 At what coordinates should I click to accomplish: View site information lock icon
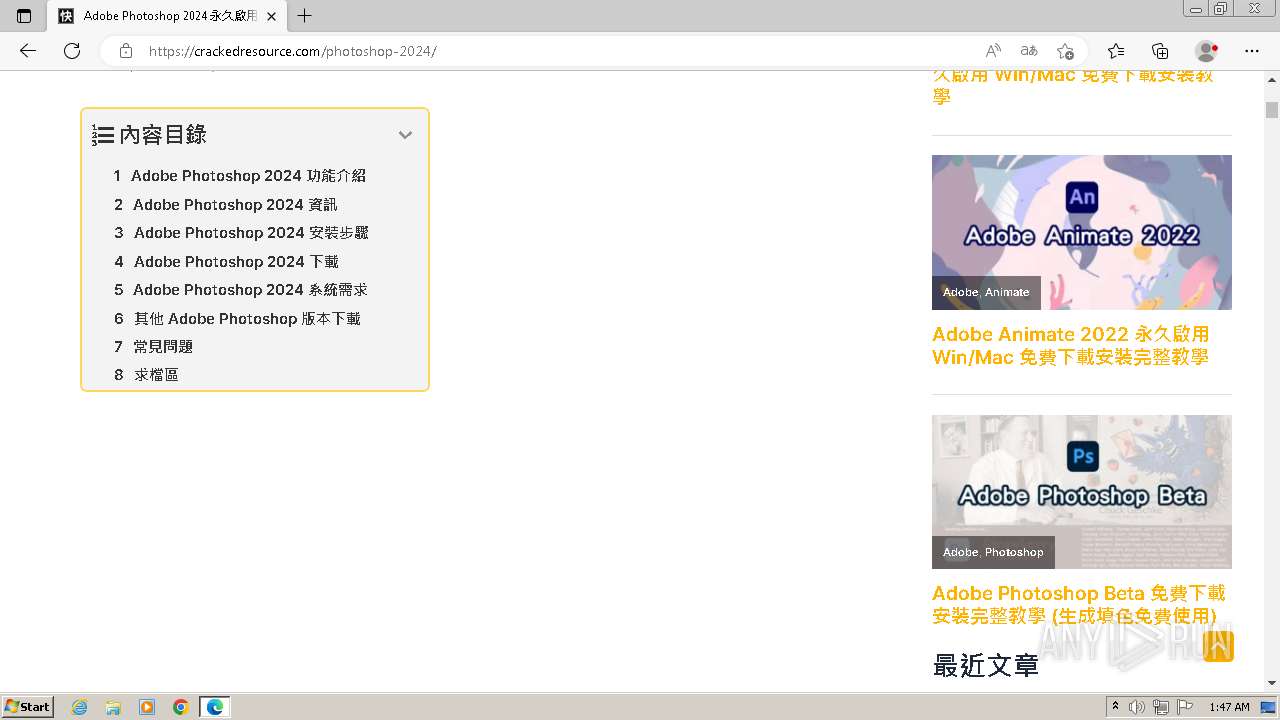[x=125, y=51]
